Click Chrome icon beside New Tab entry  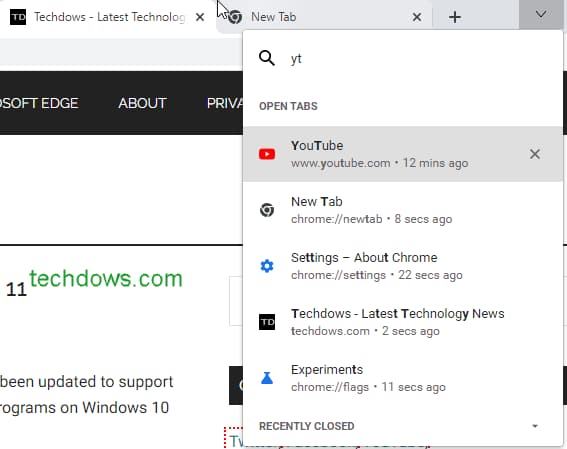267,210
